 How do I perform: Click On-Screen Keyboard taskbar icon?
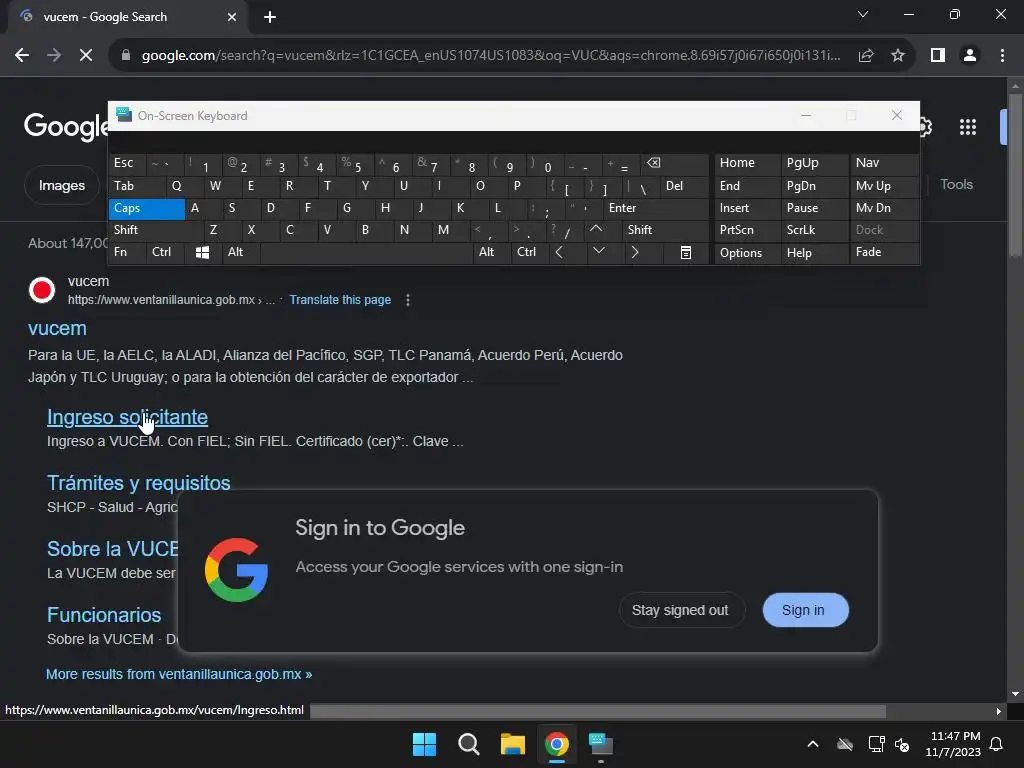tap(601, 744)
